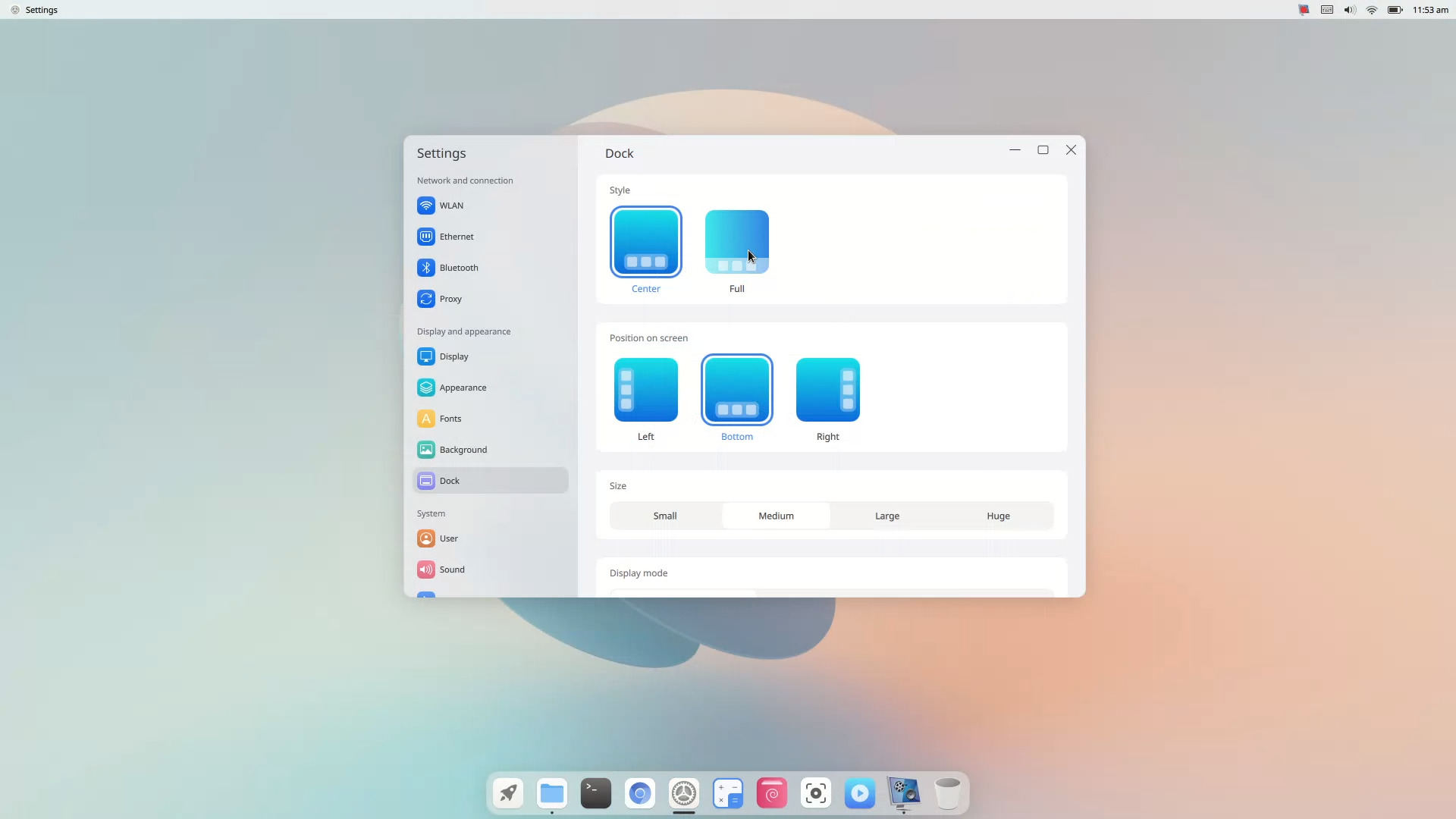
Task: Open Background settings
Action: coord(463,449)
